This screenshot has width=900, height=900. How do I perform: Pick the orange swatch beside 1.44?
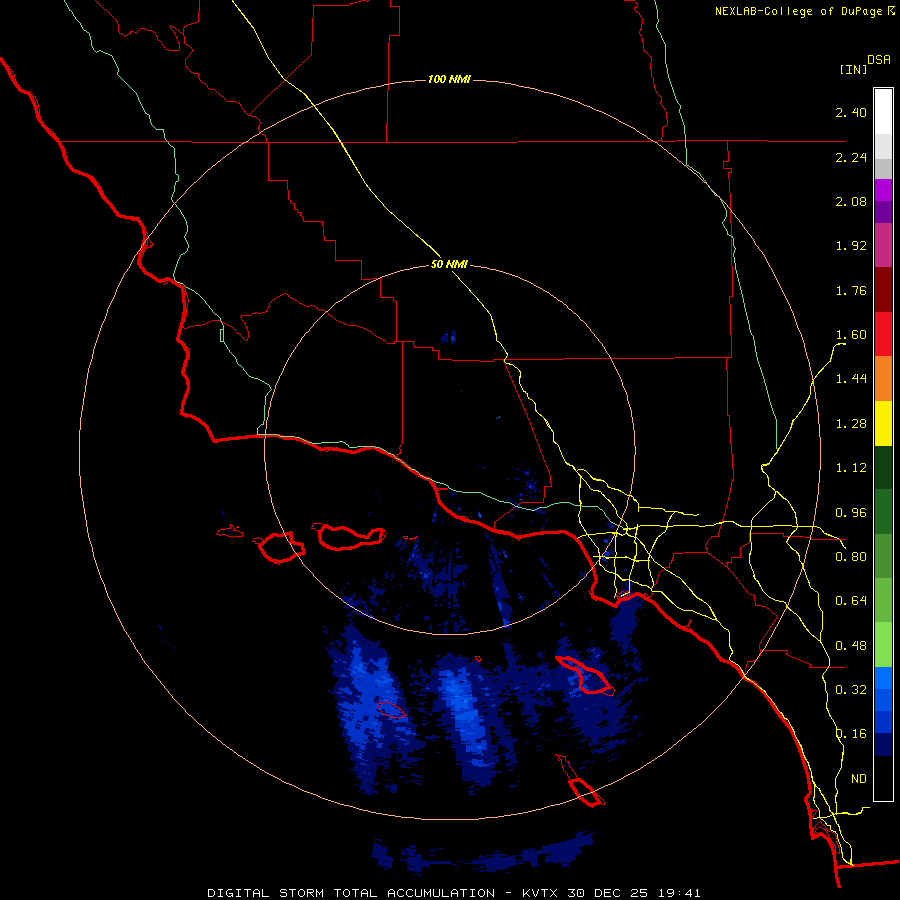click(883, 379)
